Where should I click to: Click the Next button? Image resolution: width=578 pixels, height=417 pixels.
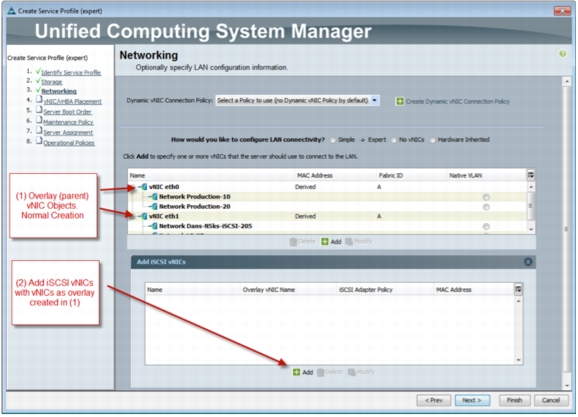(472, 400)
